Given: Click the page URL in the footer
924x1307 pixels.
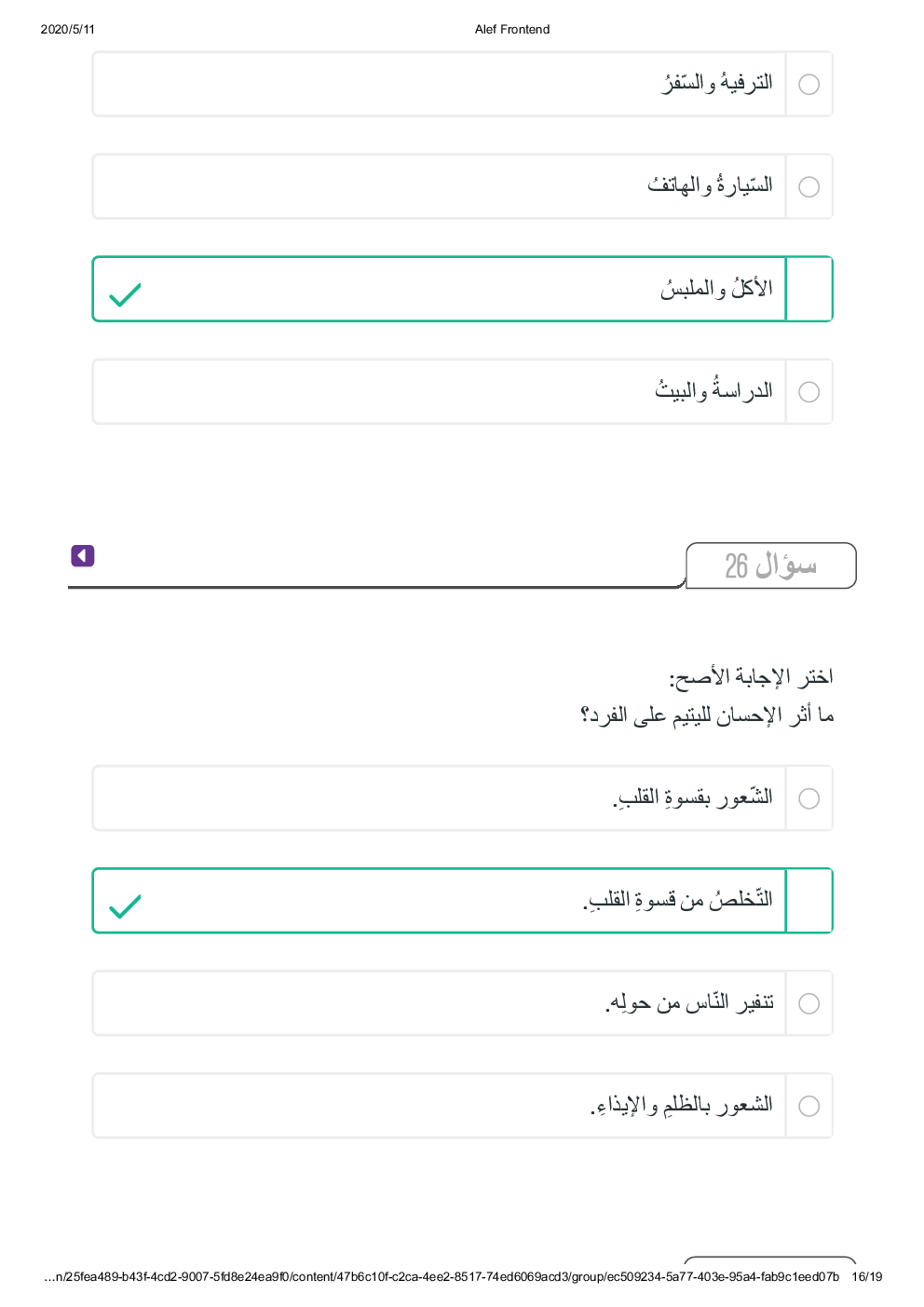Looking at the screenshot, I should point(442,1276).
